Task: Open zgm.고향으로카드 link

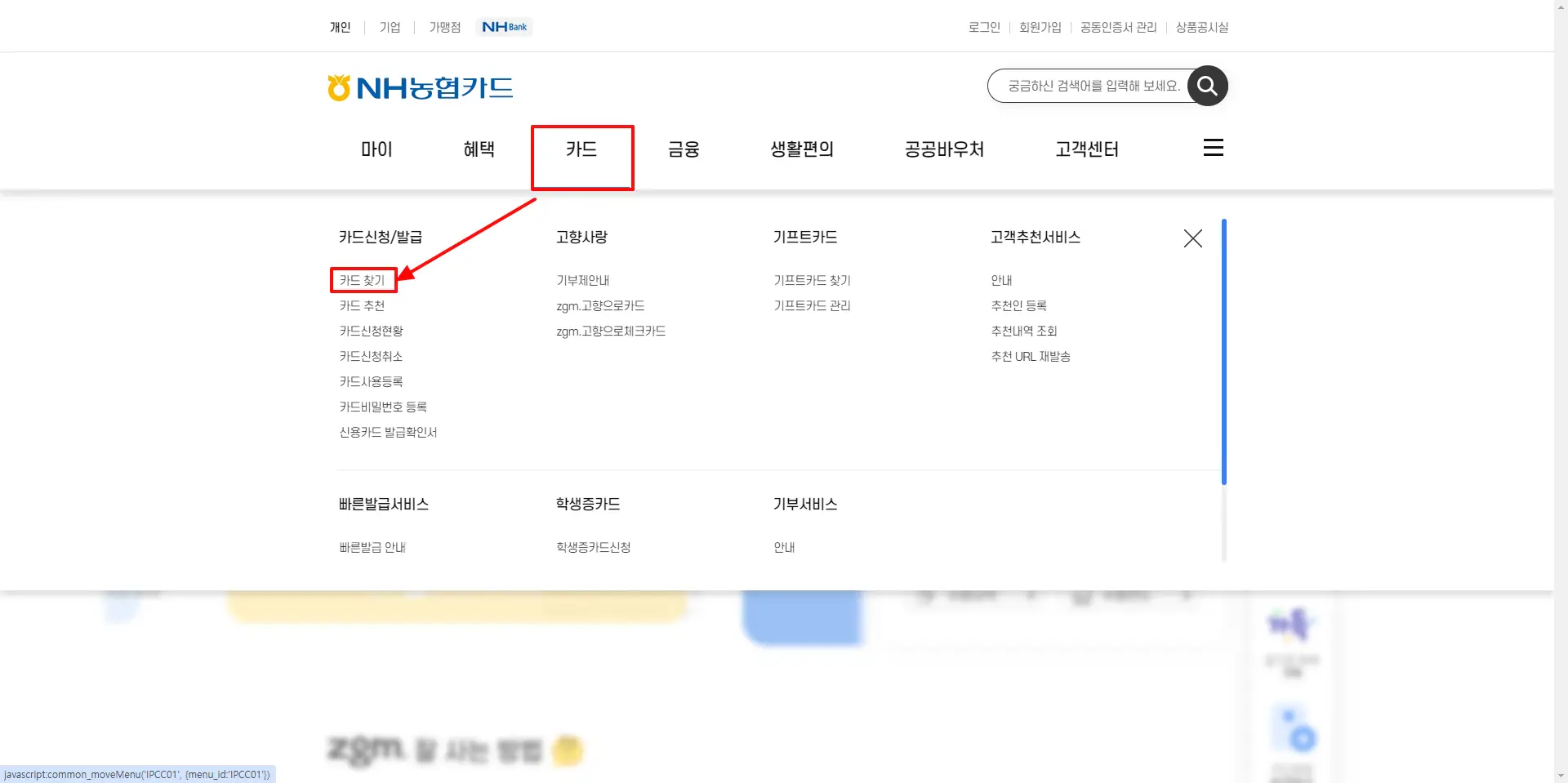Action: (x=600, y=305)
